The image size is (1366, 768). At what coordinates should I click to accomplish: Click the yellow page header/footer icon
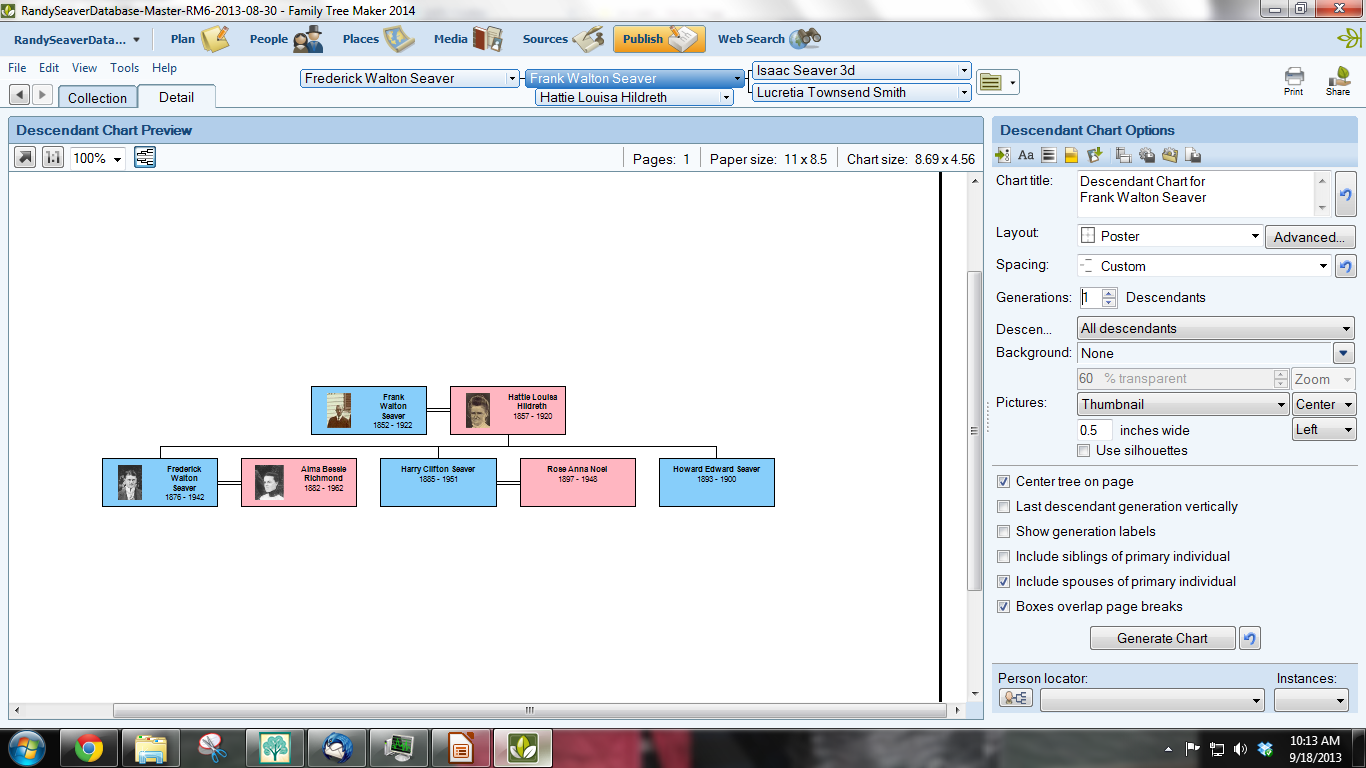click(1070, 155)
